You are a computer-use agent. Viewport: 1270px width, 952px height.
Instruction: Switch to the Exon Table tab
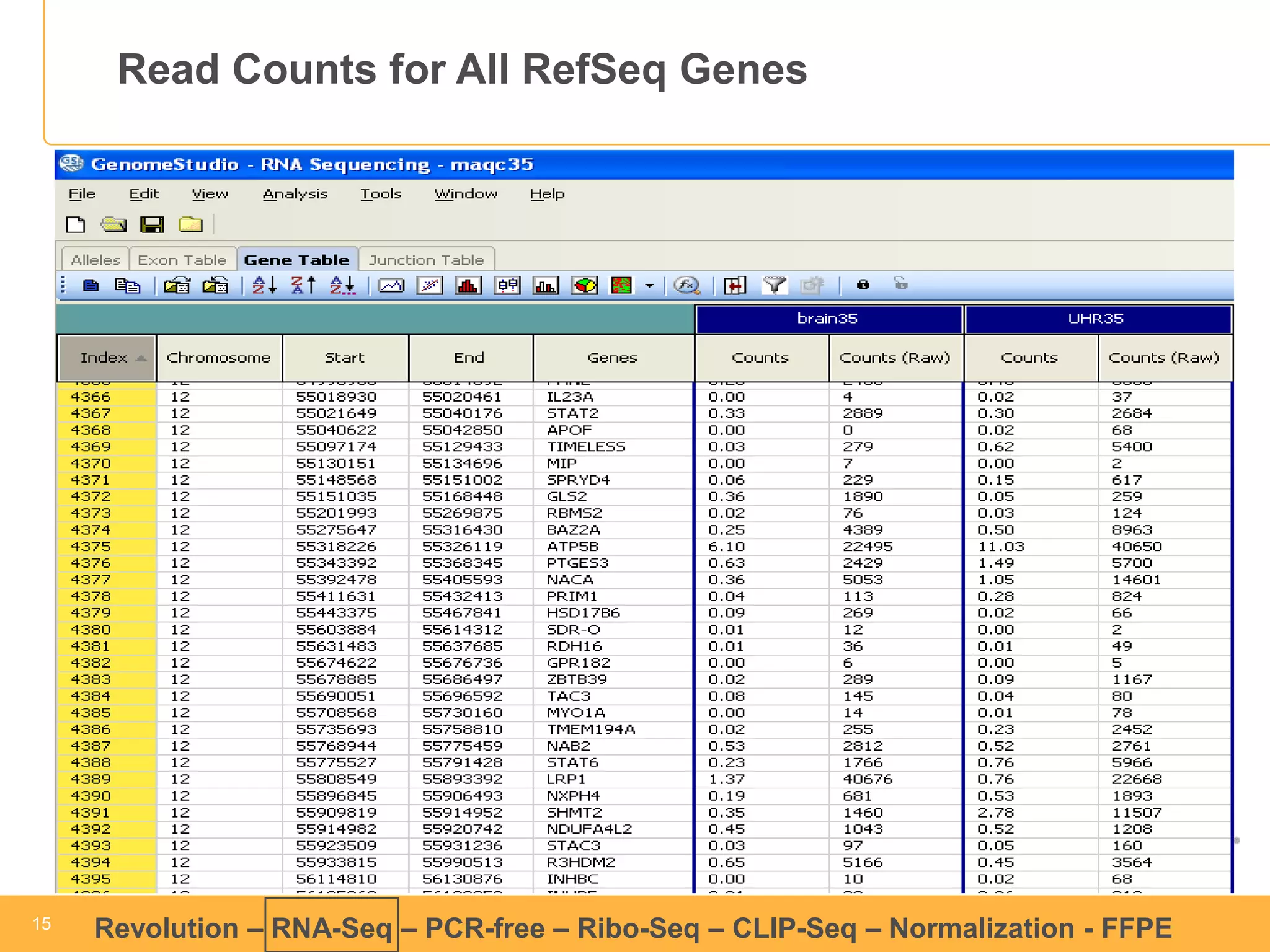point(182,260)
